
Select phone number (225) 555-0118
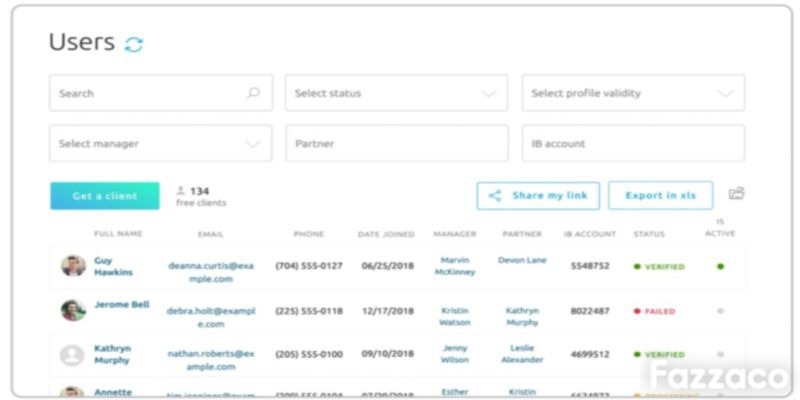[309, 311]
